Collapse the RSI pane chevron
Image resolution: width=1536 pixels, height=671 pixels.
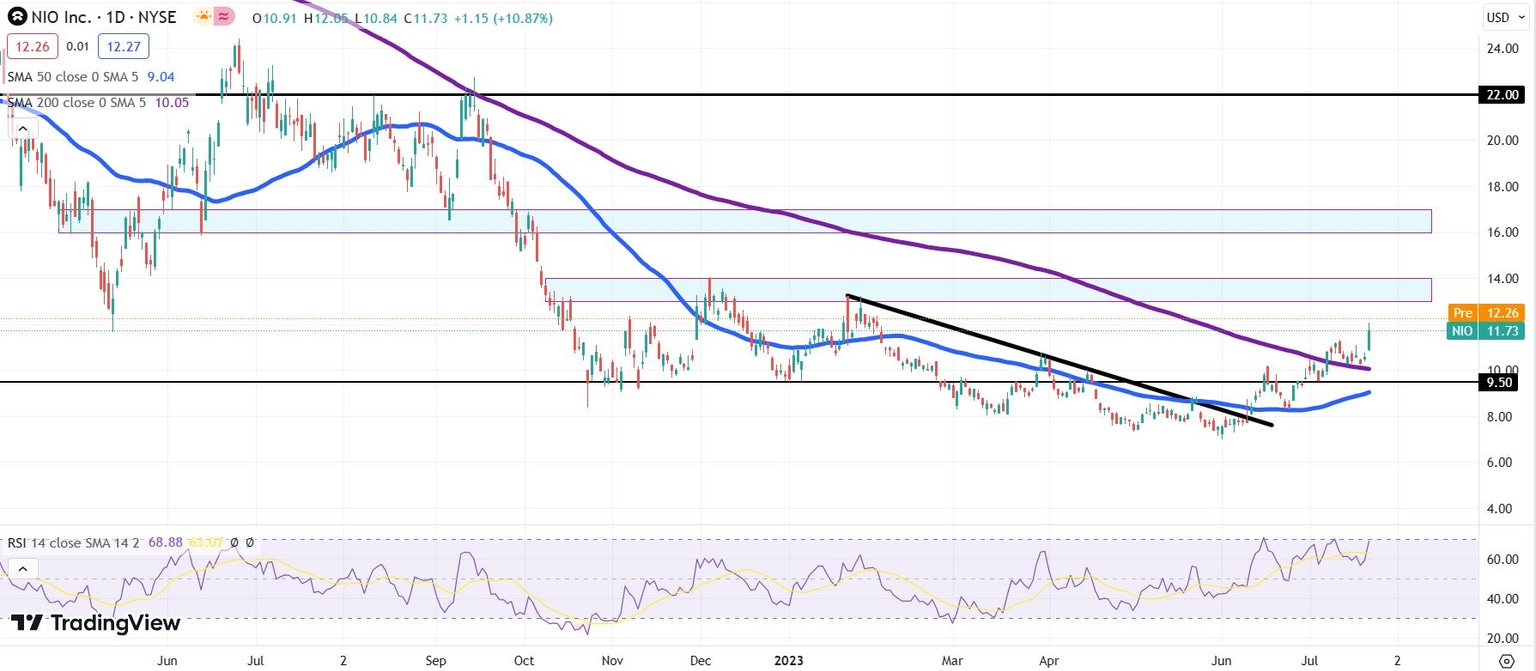(22, 568)
